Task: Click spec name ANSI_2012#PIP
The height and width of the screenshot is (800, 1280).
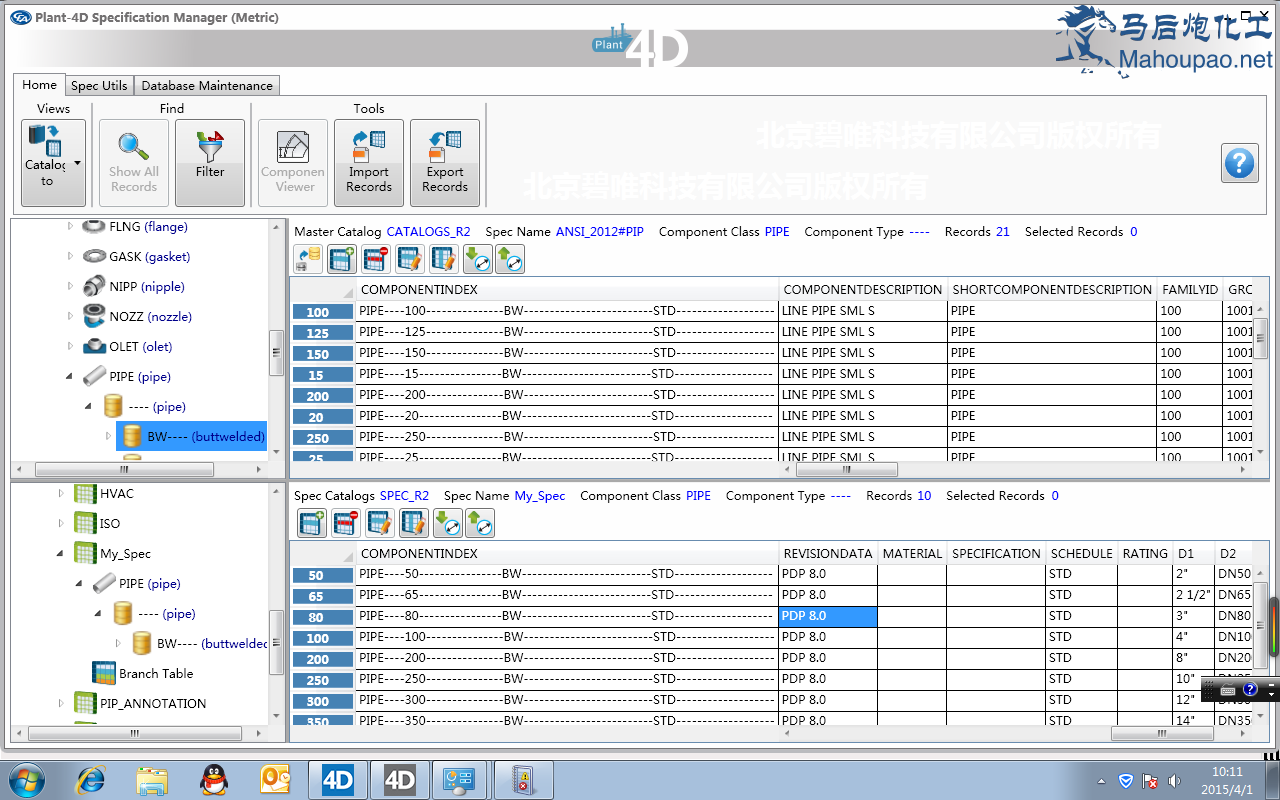Action: coord(600,232)
